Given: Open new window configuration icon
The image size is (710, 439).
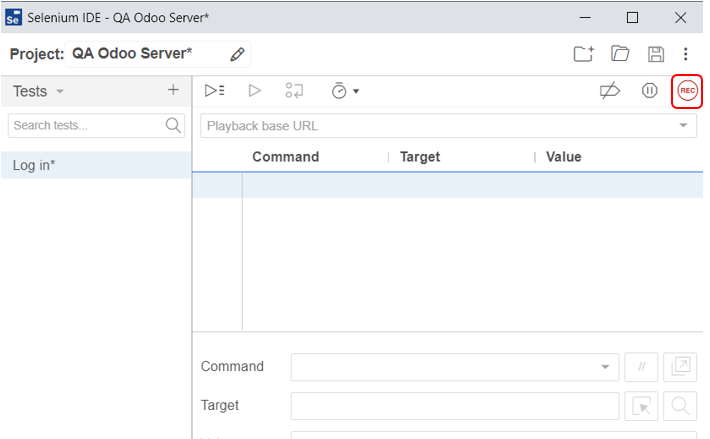Looking at the screenshot, I should point(680,367).
